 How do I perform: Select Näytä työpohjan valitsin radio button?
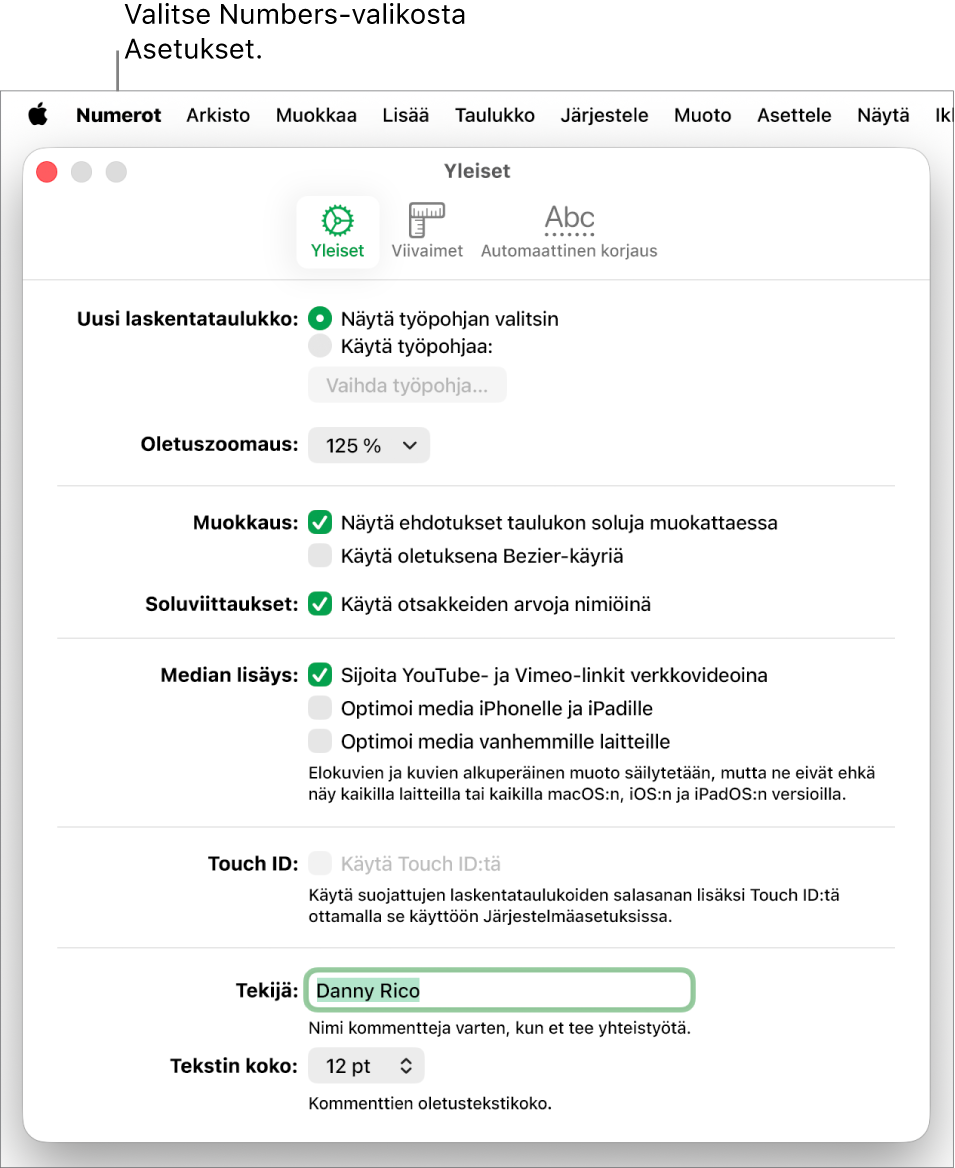click(320, 319)
